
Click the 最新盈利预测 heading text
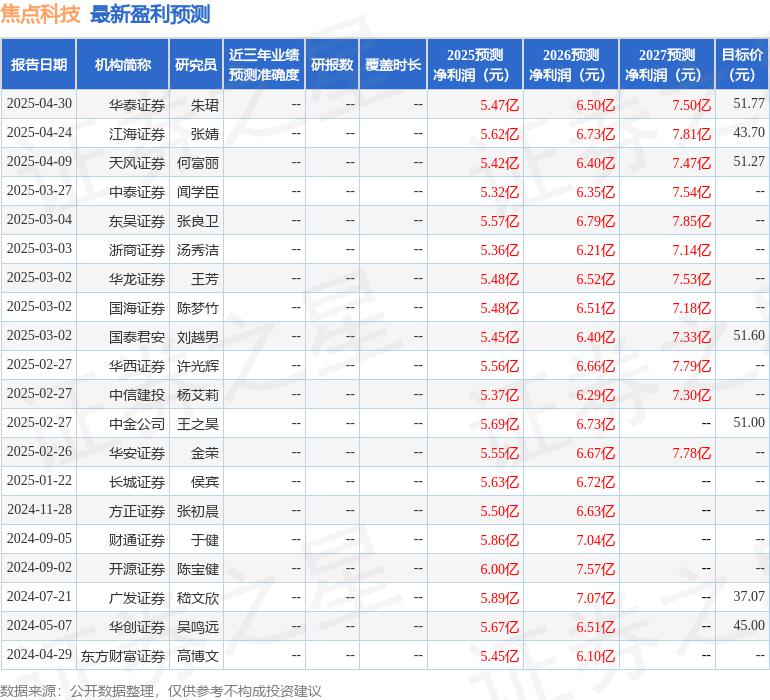pyautogui.click(x=150, y=14)
